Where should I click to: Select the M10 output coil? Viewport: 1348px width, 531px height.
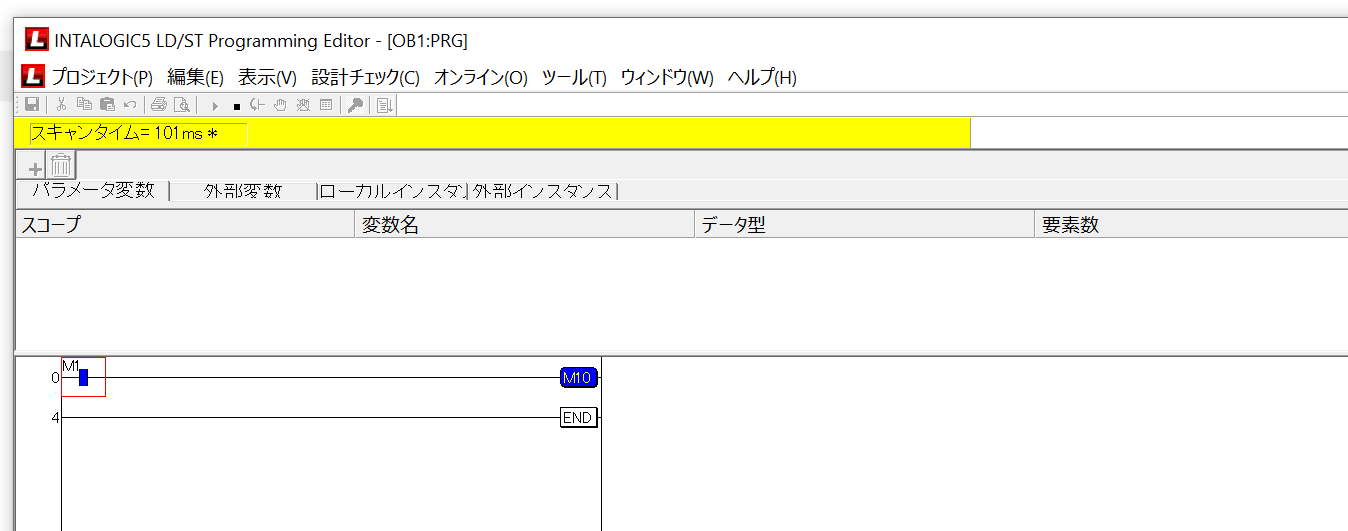(578, 377)
